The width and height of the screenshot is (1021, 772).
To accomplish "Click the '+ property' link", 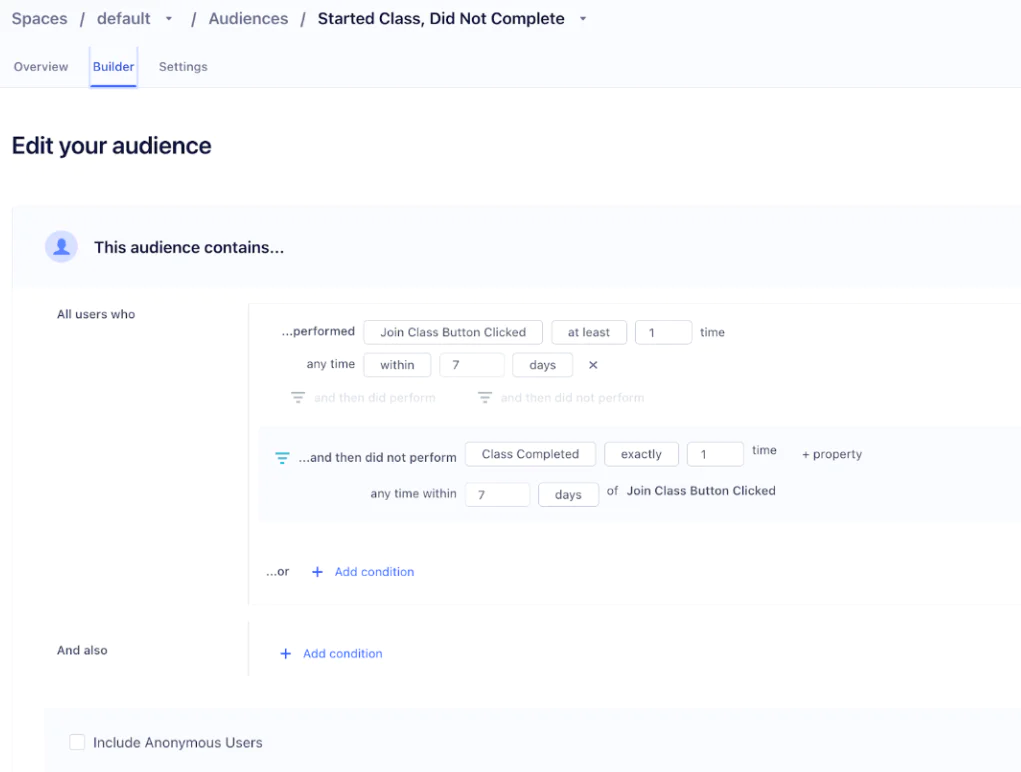I will coord(832,454).
